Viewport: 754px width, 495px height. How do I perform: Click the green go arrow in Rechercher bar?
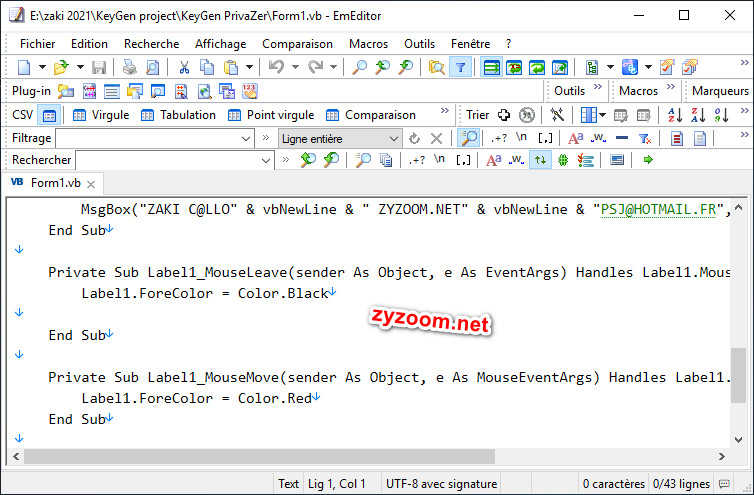click(648, 160)
